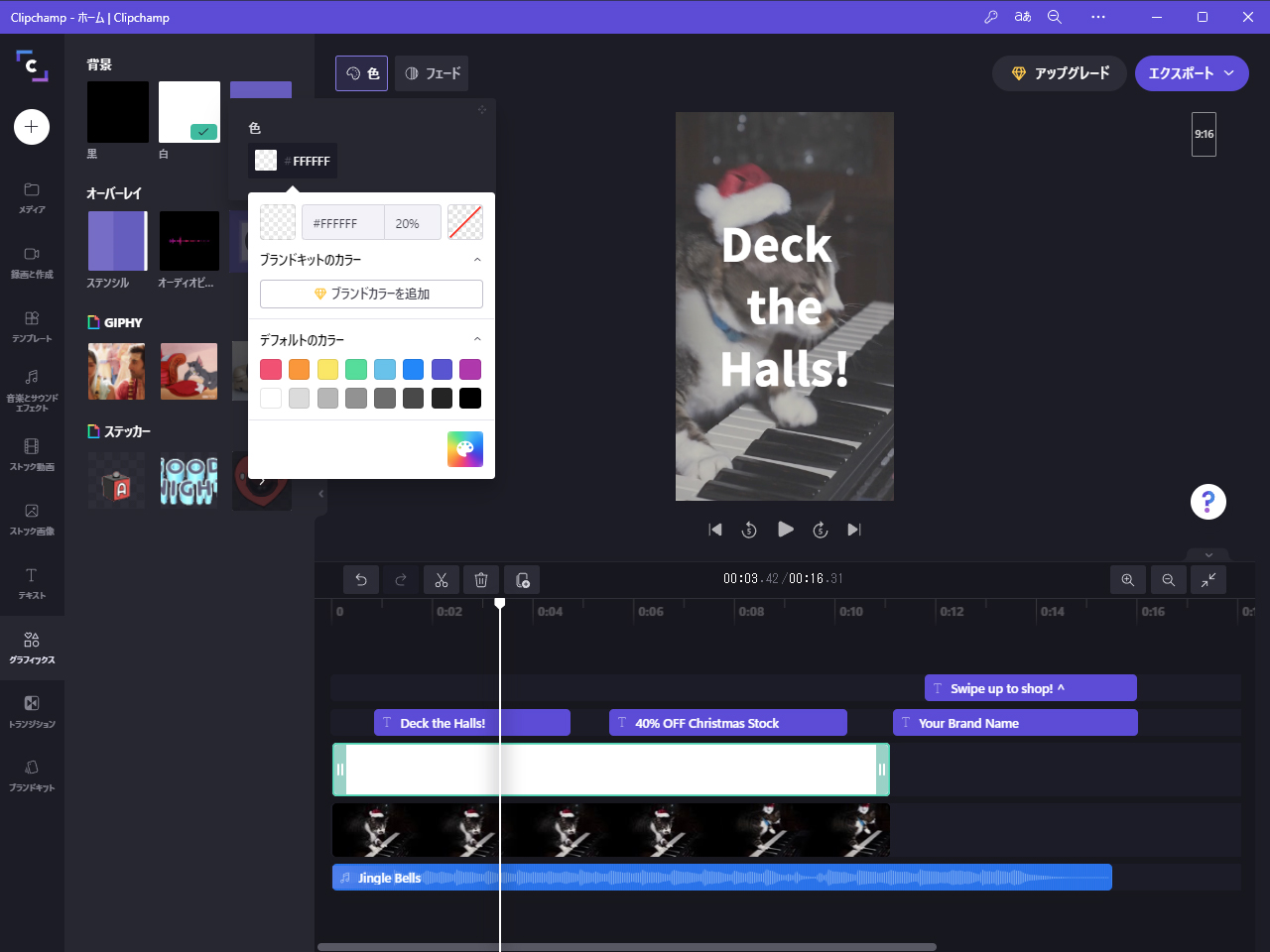Select the 40% OFF Christmas Stock clip
1270x952 pixels.
click(x=728, y=723)
